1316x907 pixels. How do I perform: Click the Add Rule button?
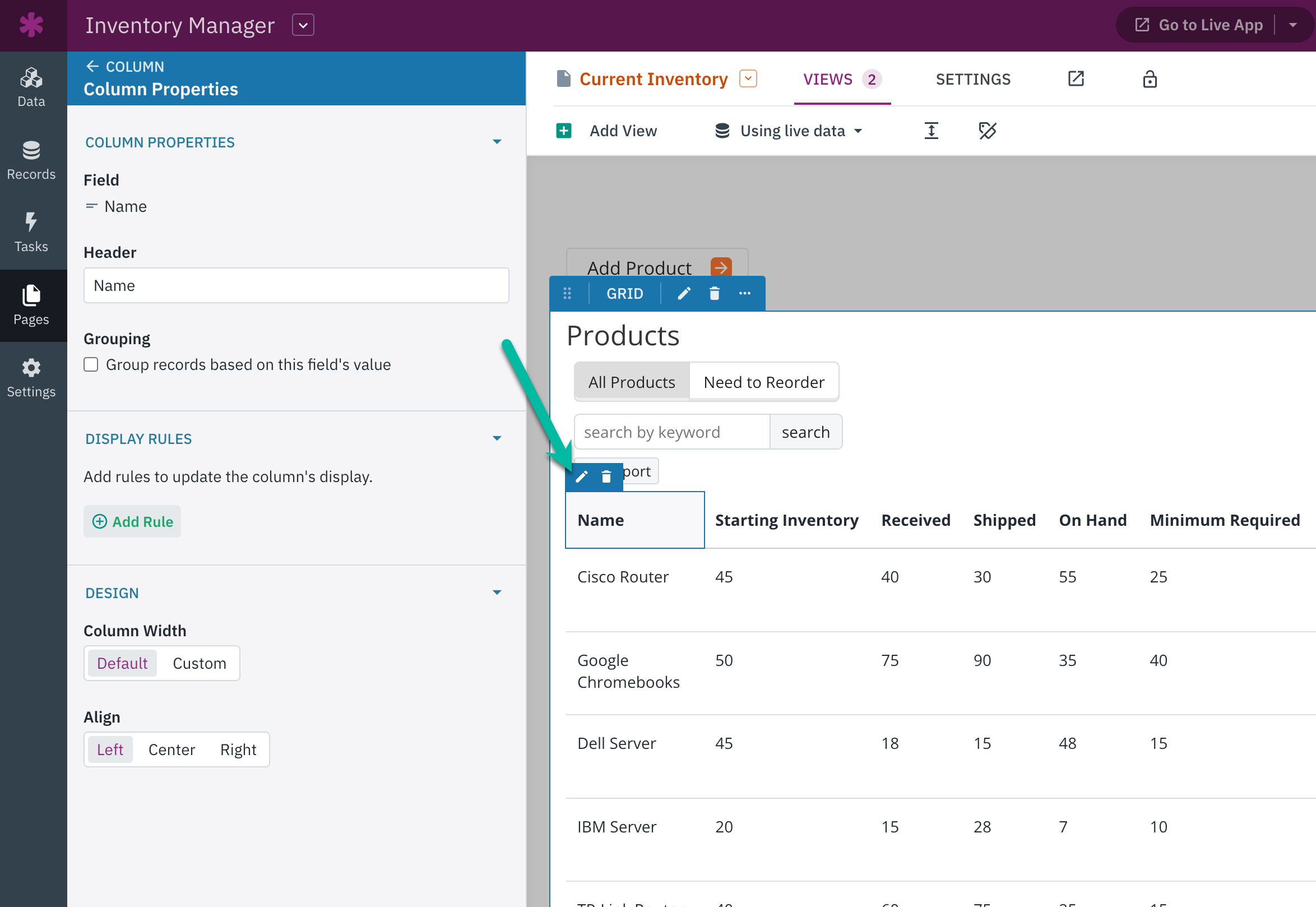[x=132, y=521]
